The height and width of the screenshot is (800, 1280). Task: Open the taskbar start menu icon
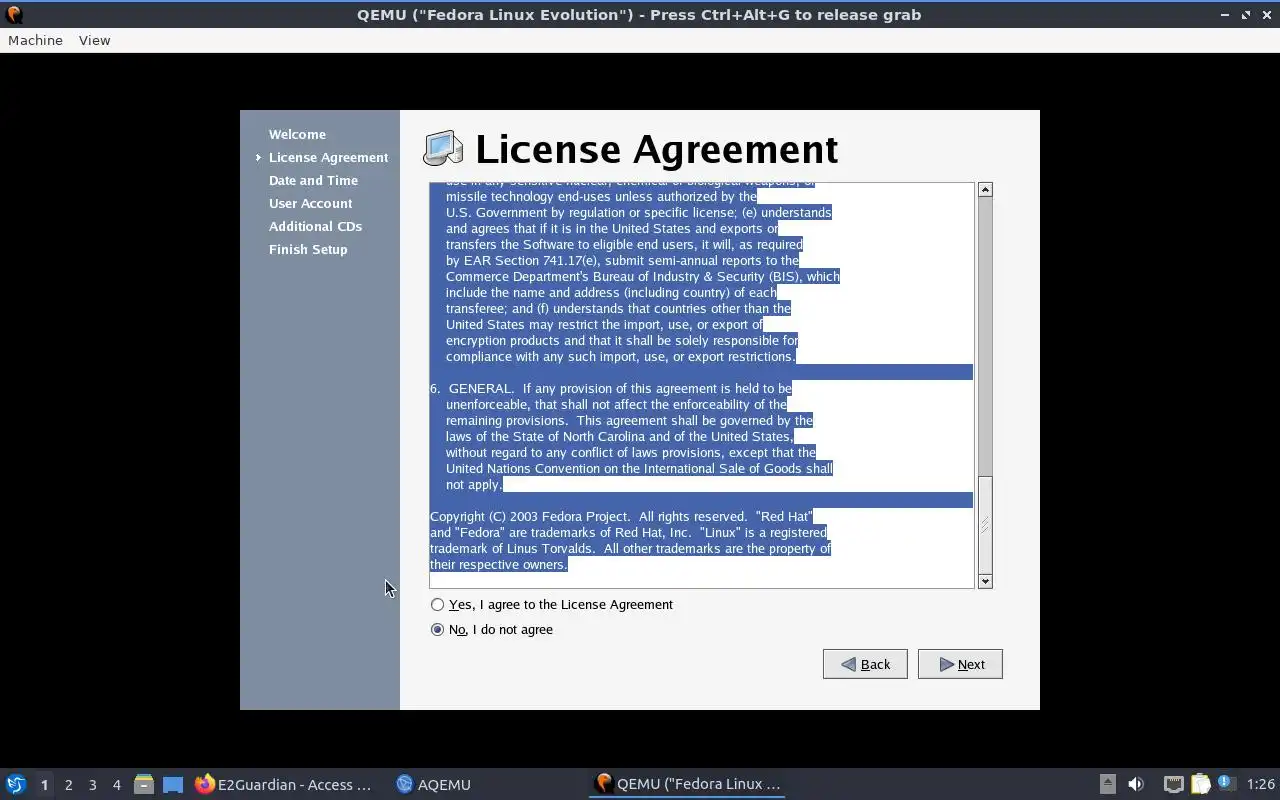(16, 784)
